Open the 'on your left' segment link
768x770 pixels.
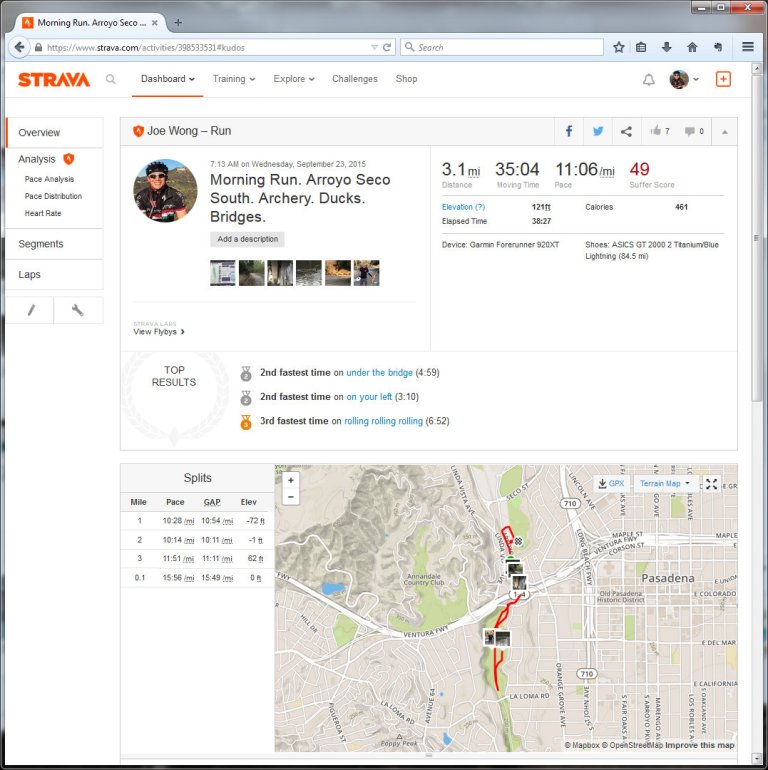369,397
